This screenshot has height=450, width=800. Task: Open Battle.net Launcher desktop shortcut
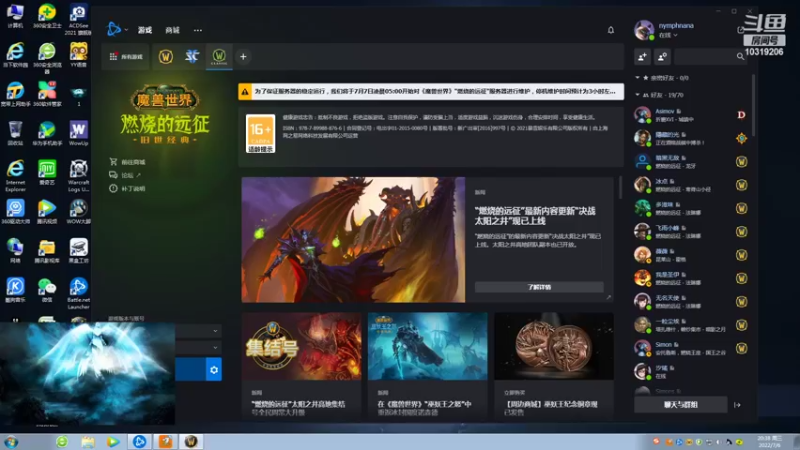click(79, 293)
